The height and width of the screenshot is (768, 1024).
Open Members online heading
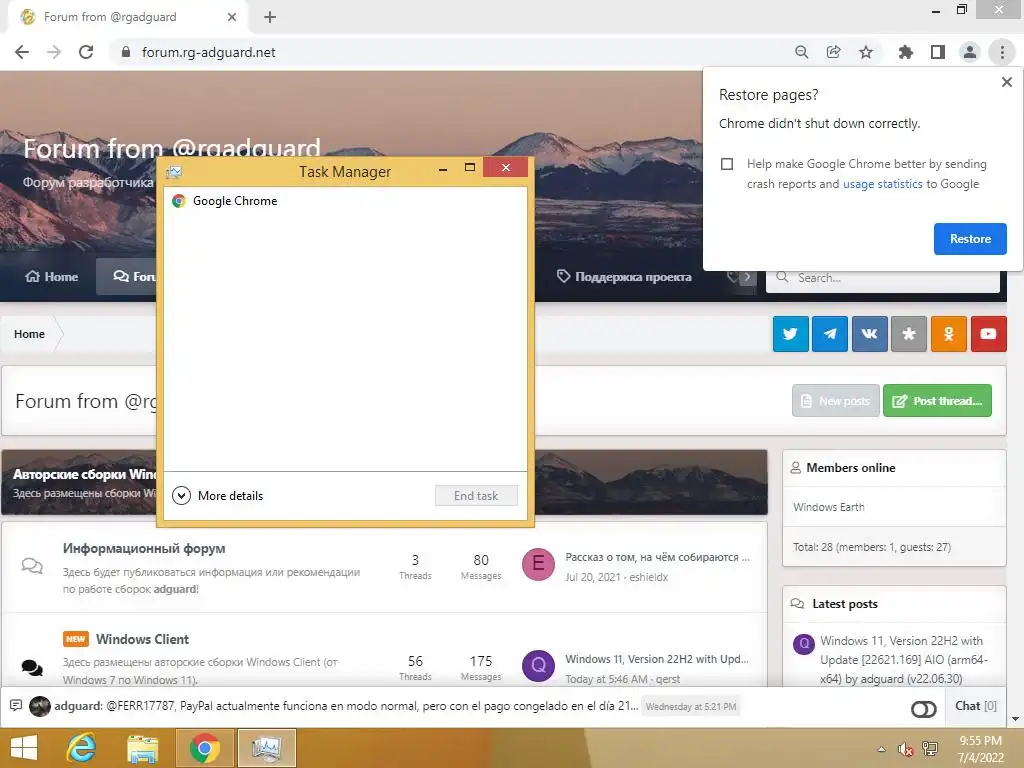click(850, 468)
